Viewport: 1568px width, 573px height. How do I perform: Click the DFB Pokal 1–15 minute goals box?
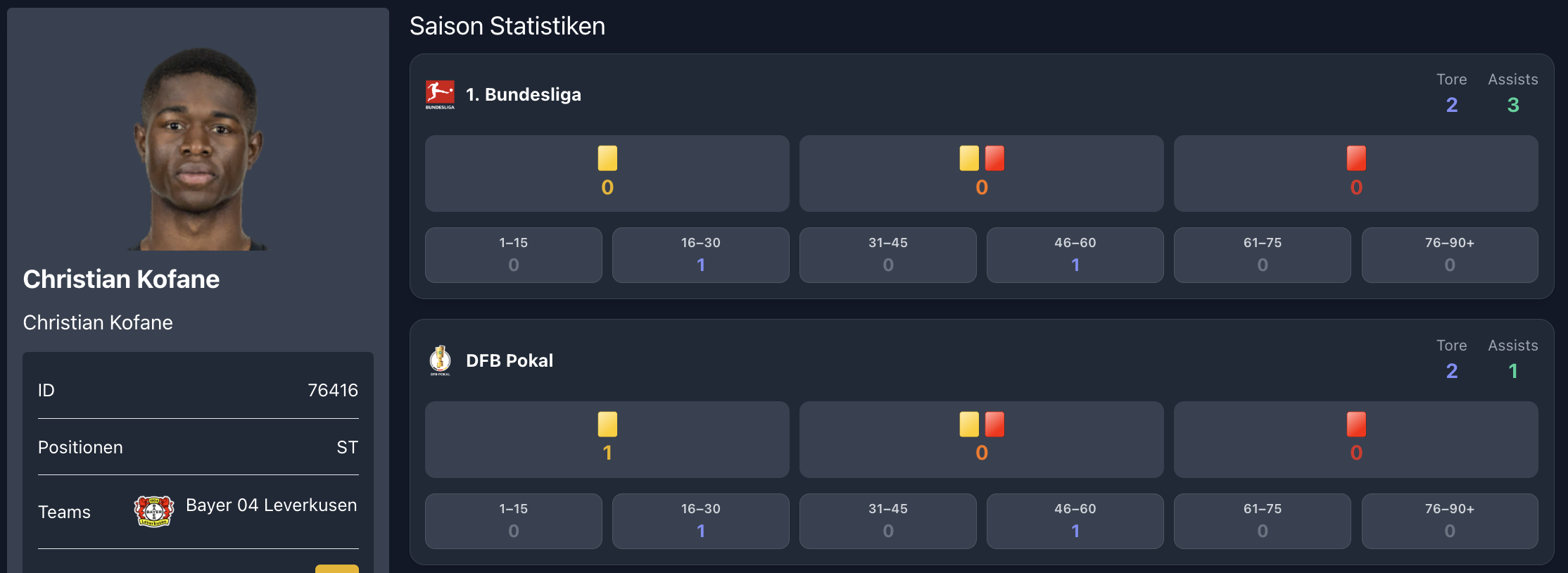[x=513, y=521]
